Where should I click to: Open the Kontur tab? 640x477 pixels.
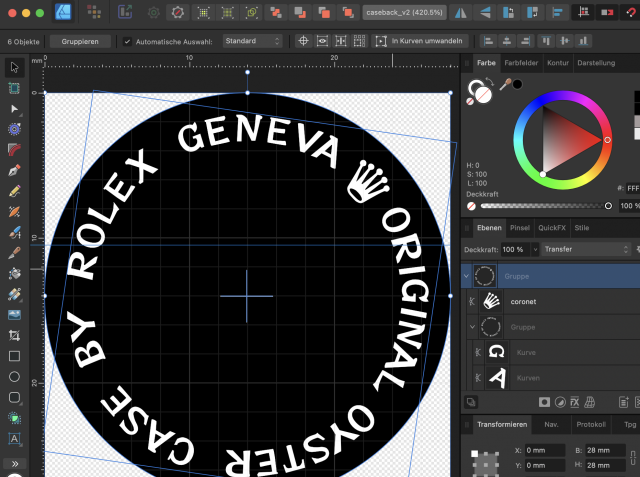click(558, 63)
